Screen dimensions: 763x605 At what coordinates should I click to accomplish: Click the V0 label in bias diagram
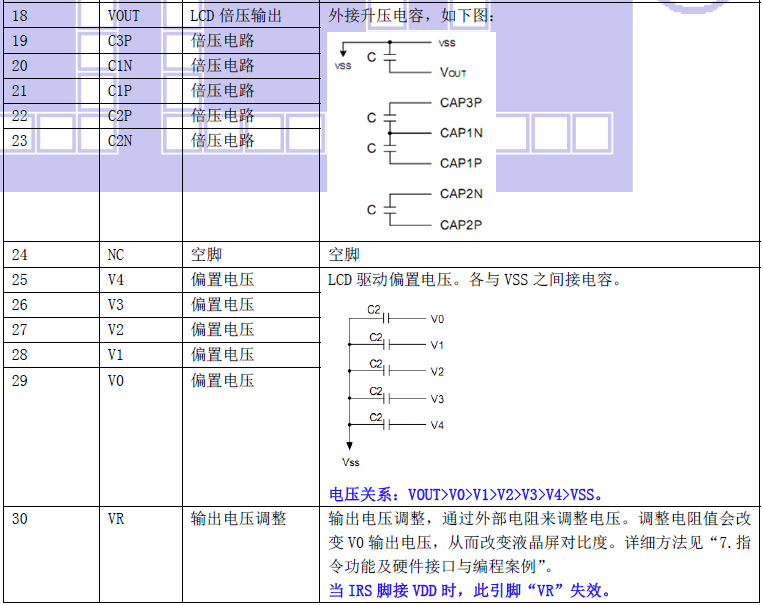click(x=437, y=319)
